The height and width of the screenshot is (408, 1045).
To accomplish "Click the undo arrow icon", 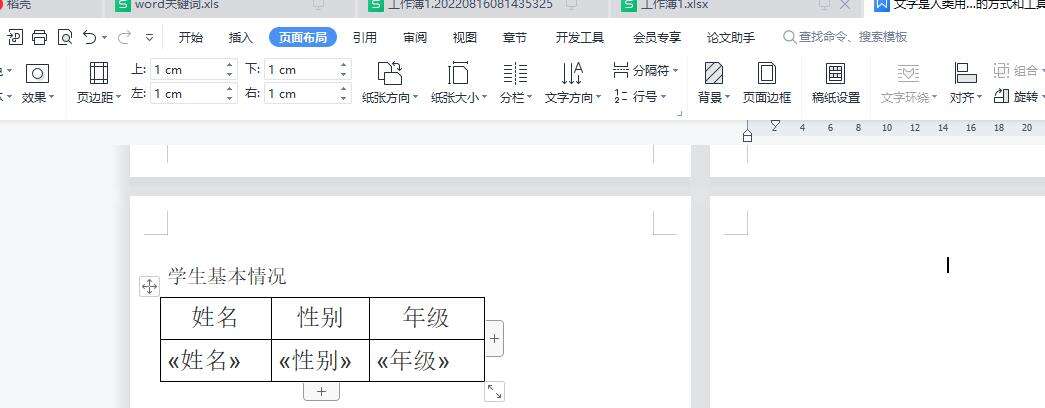I will pyautogui.click(x=90, y=37).
